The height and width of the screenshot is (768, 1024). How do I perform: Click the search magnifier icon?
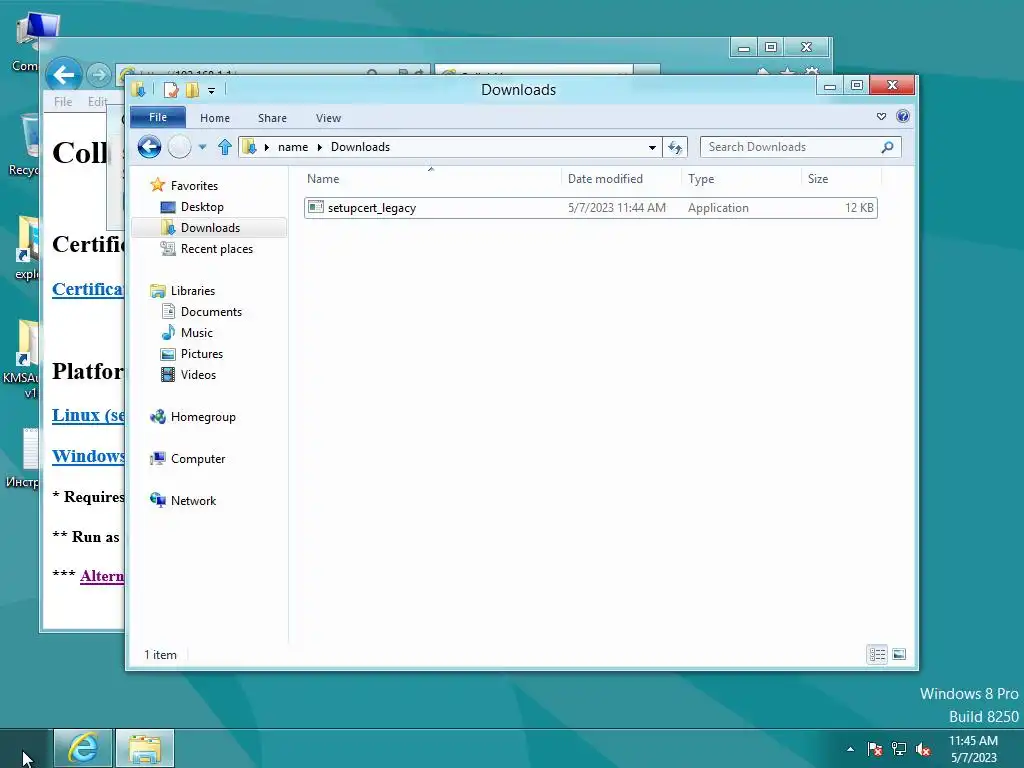point(887,147)
